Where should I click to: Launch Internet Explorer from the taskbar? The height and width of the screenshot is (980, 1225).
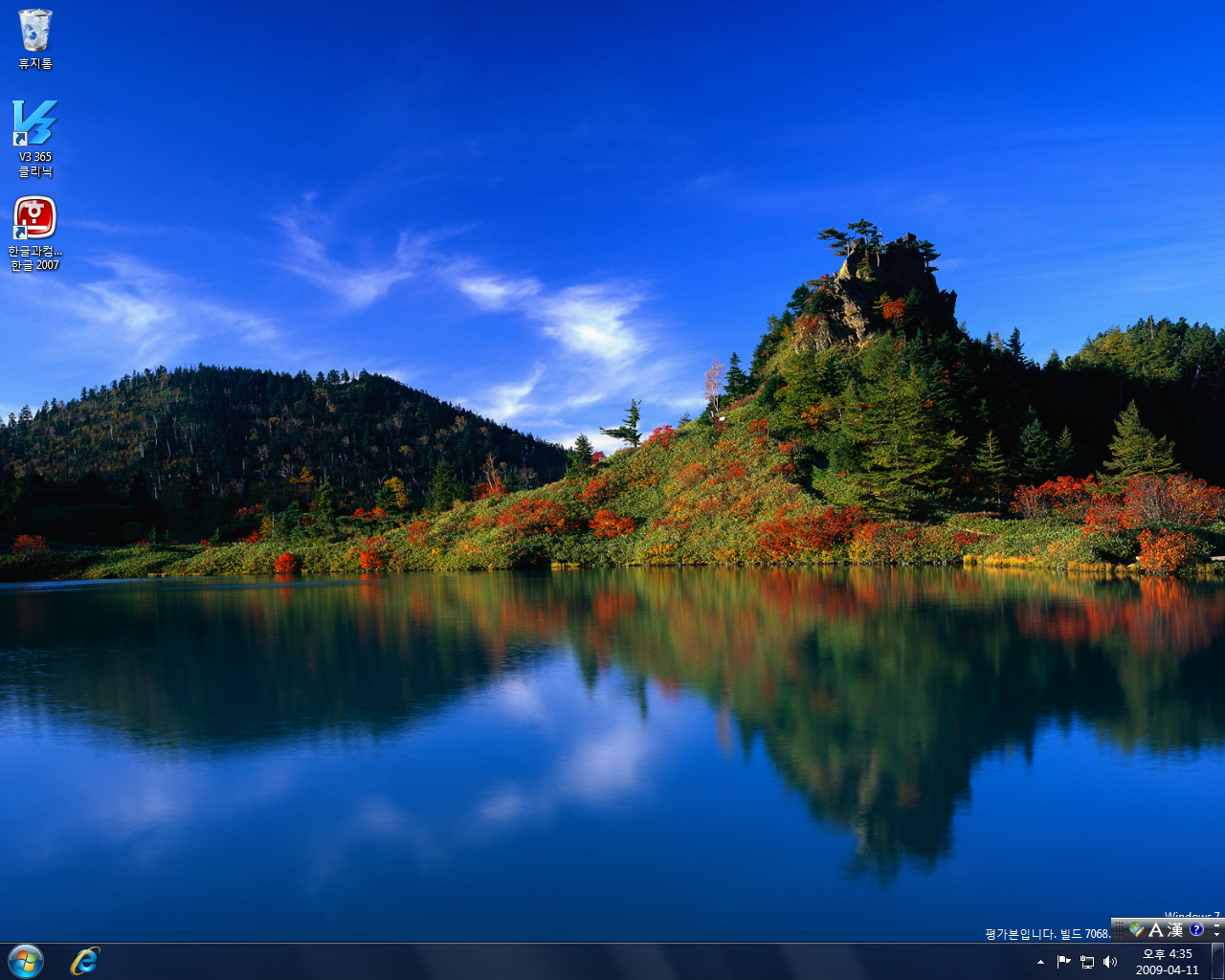click(x=85, y=961)
